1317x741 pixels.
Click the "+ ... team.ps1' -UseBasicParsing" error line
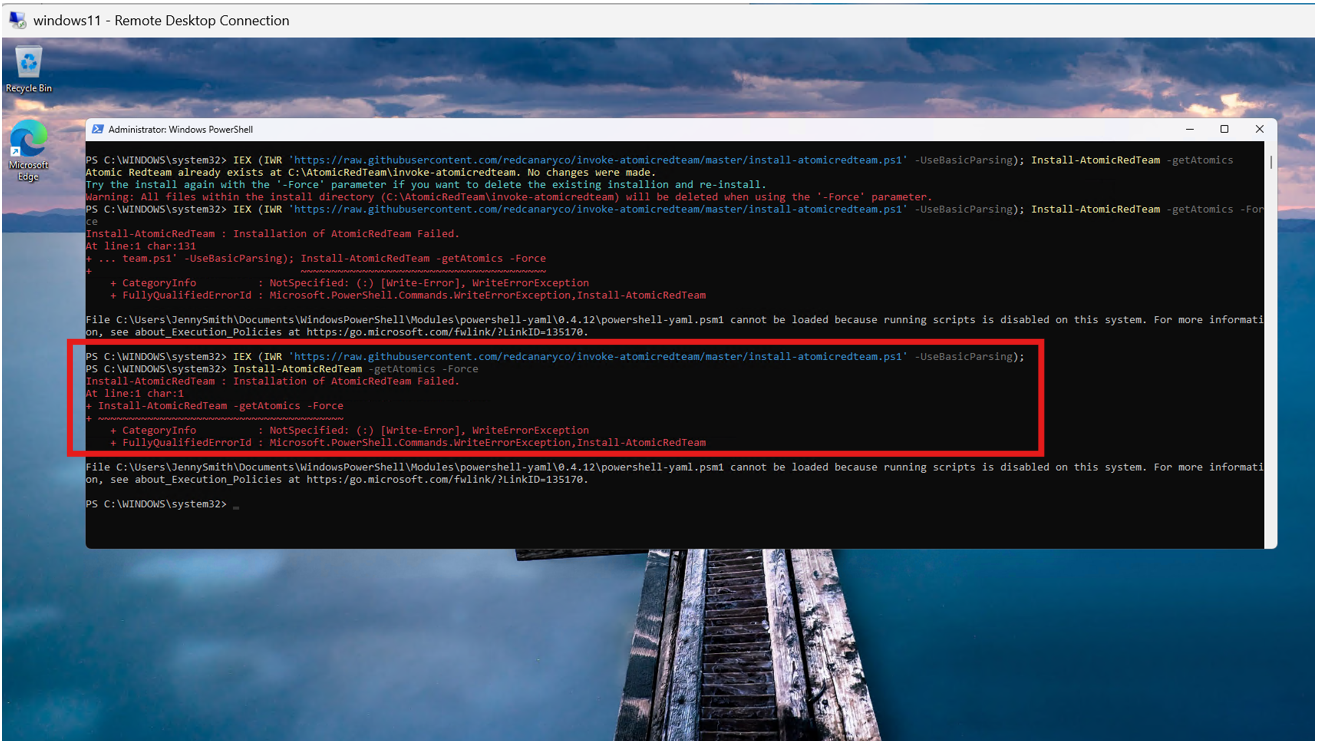[x=316, y=258]
